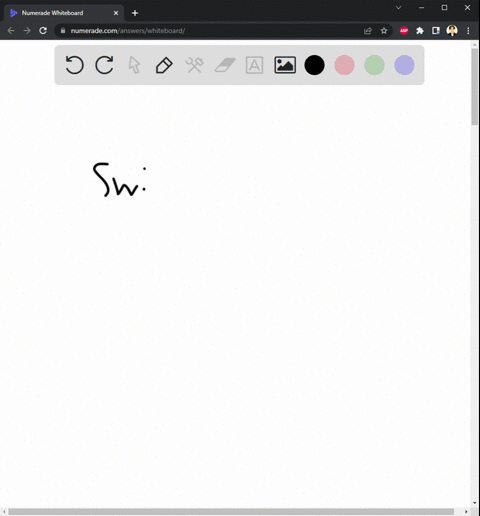Click the vertical scrollbar thumb
The height and width of the screenshot is (516, 480).
pyautogui.click(x=475, y=87)
